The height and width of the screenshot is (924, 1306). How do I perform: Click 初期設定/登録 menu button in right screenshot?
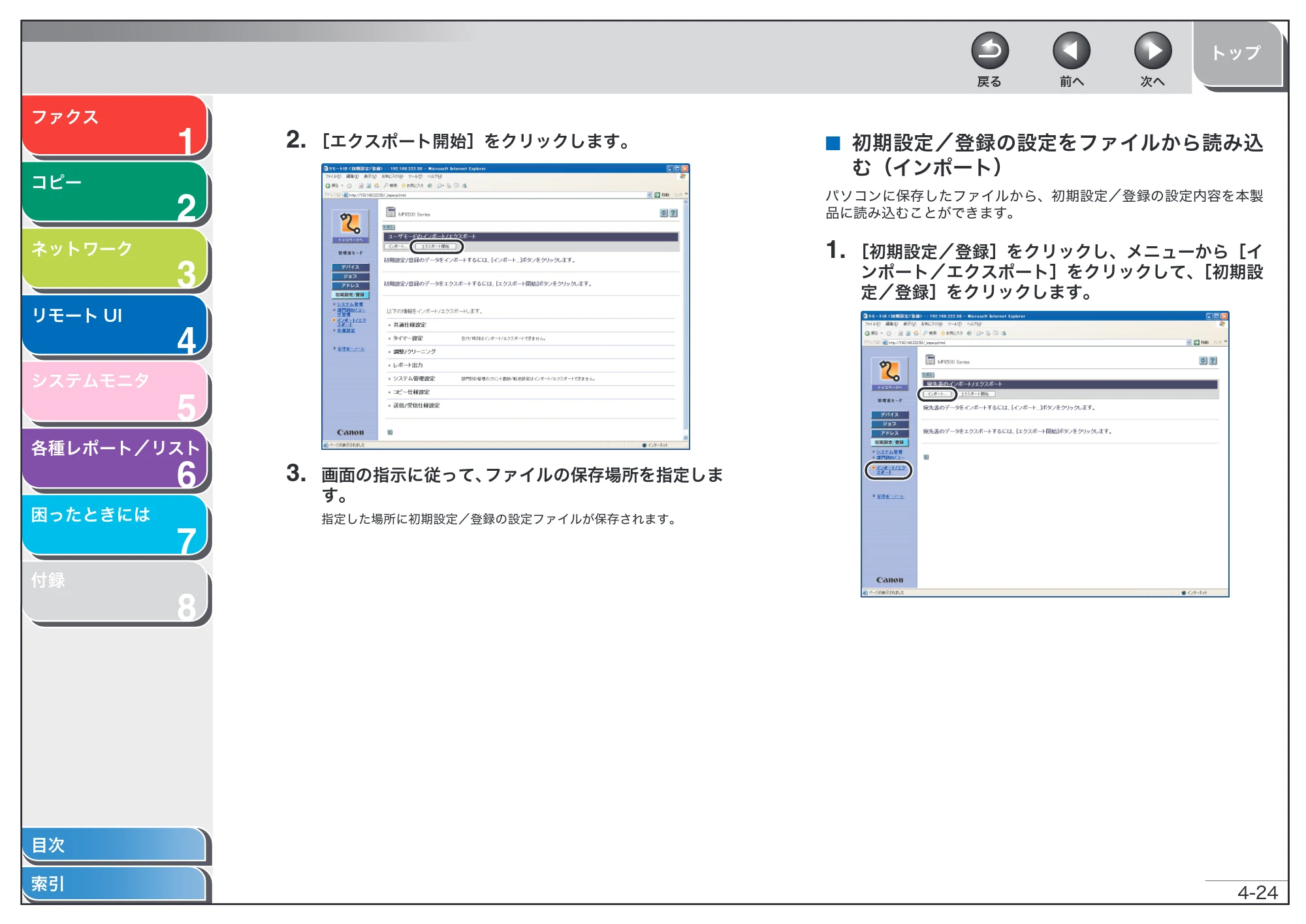coord(890,442)
